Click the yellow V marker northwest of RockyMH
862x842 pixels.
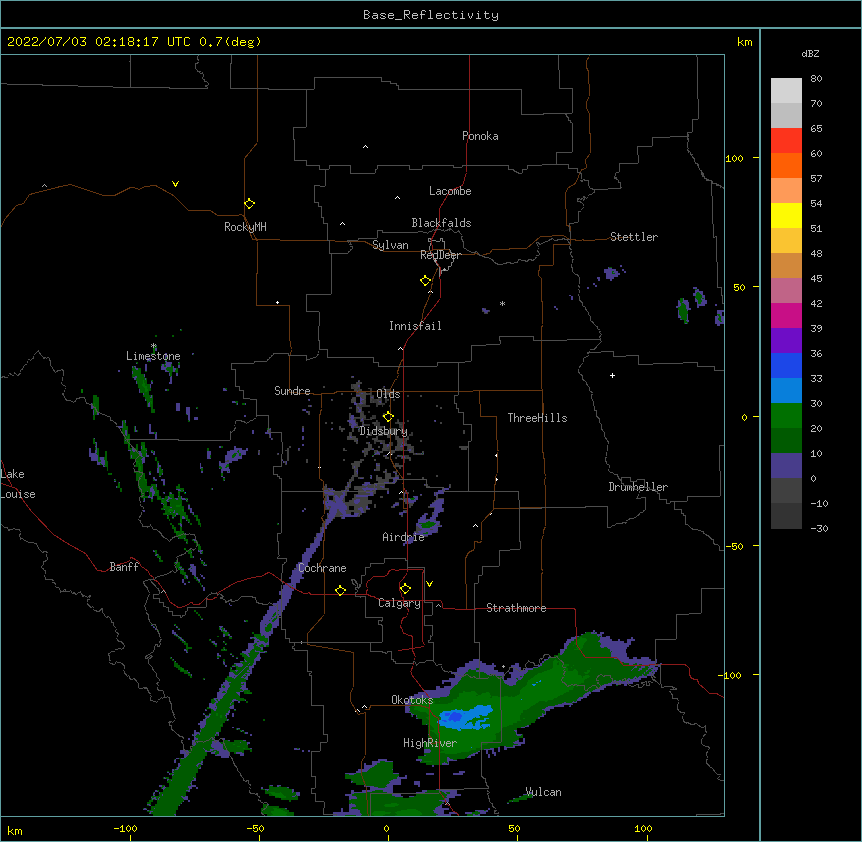point(175,184)
